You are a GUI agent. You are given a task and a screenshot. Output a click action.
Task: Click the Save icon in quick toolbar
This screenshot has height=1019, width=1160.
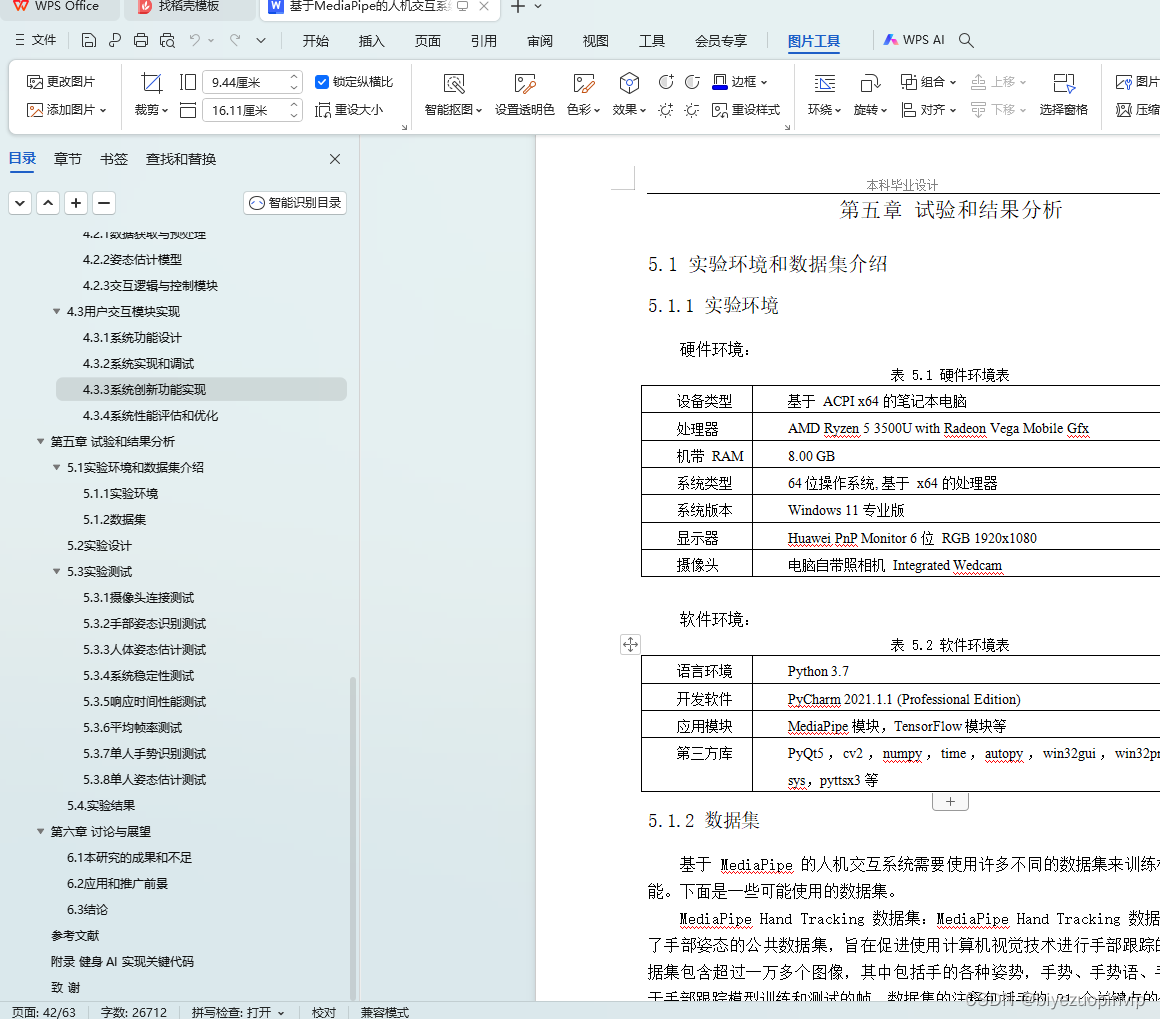tap(89, 41)
